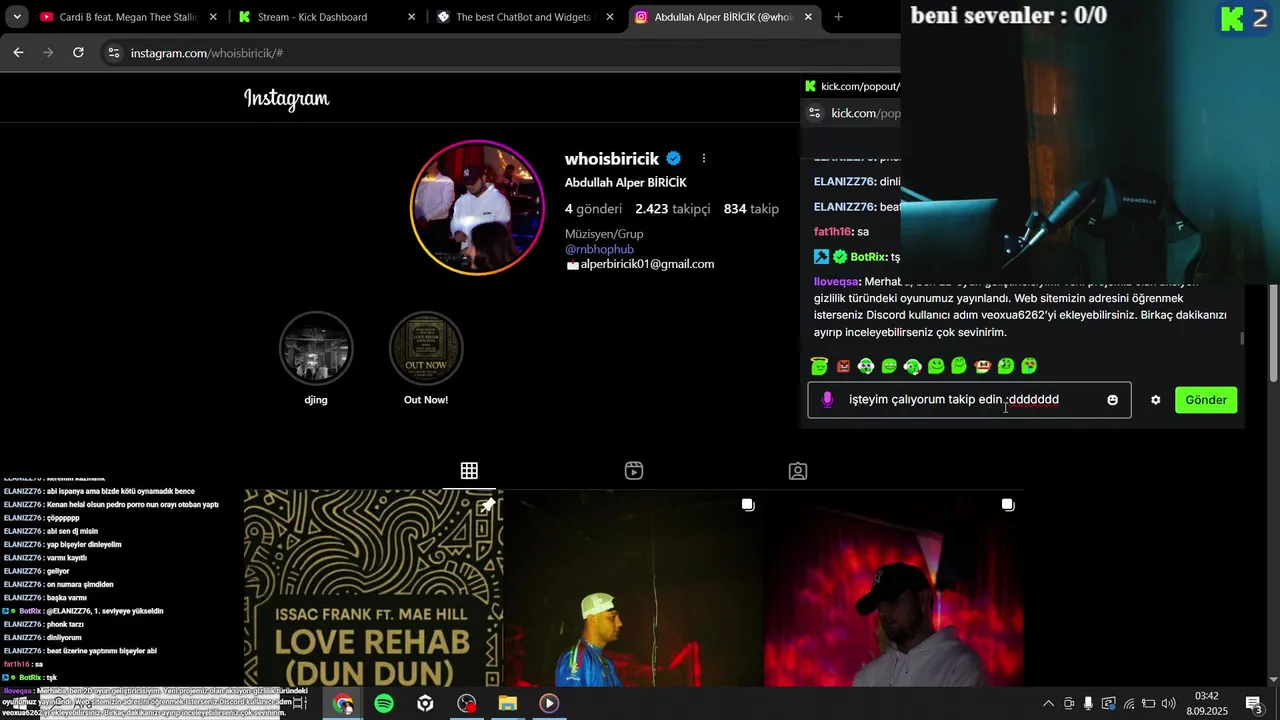The width and height of the screenshot is (1280, 720).
Task: Switch to the ChatBot and Widgets tab
Action: tap(523, 17)
